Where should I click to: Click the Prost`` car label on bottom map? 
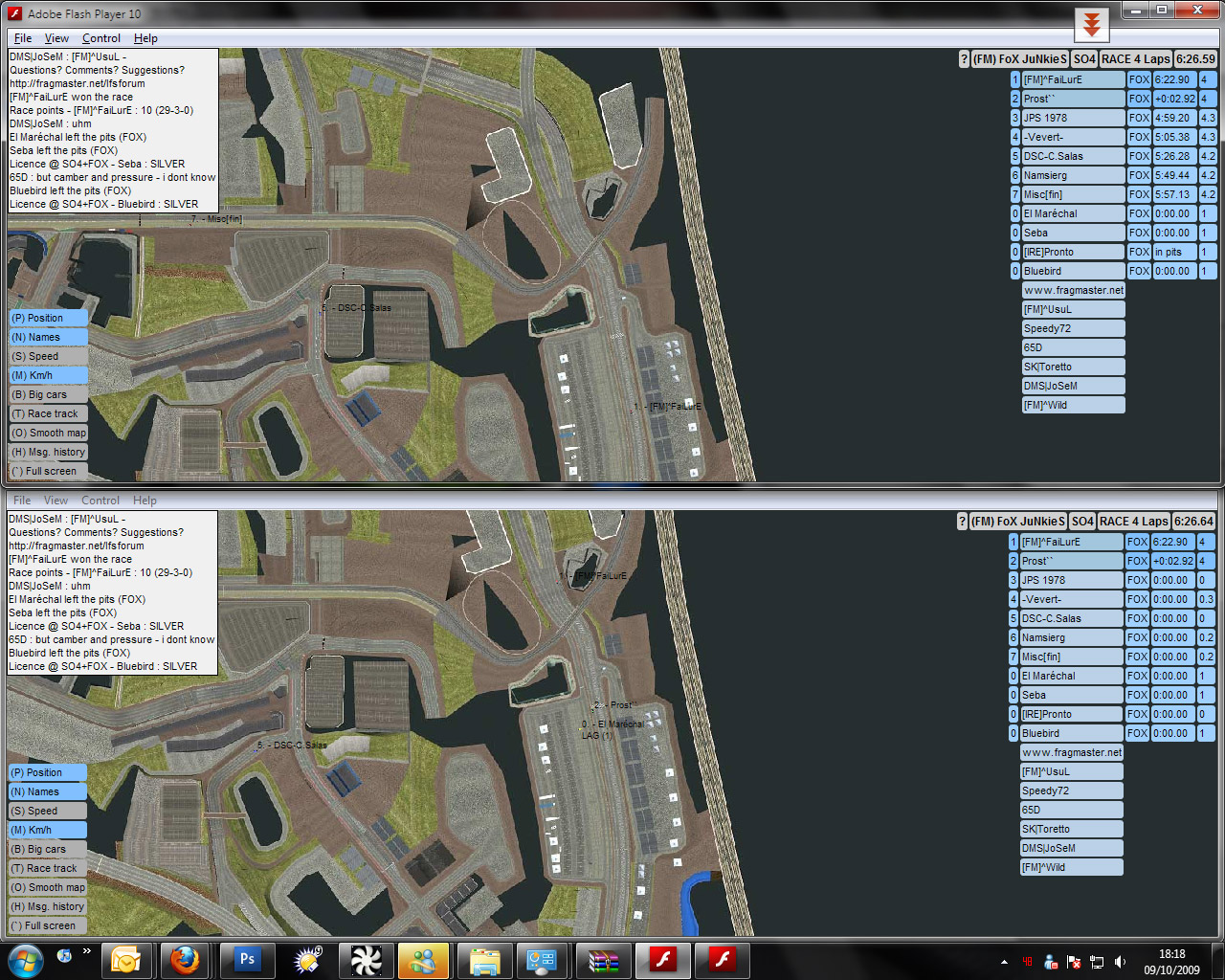coord(616,705)
